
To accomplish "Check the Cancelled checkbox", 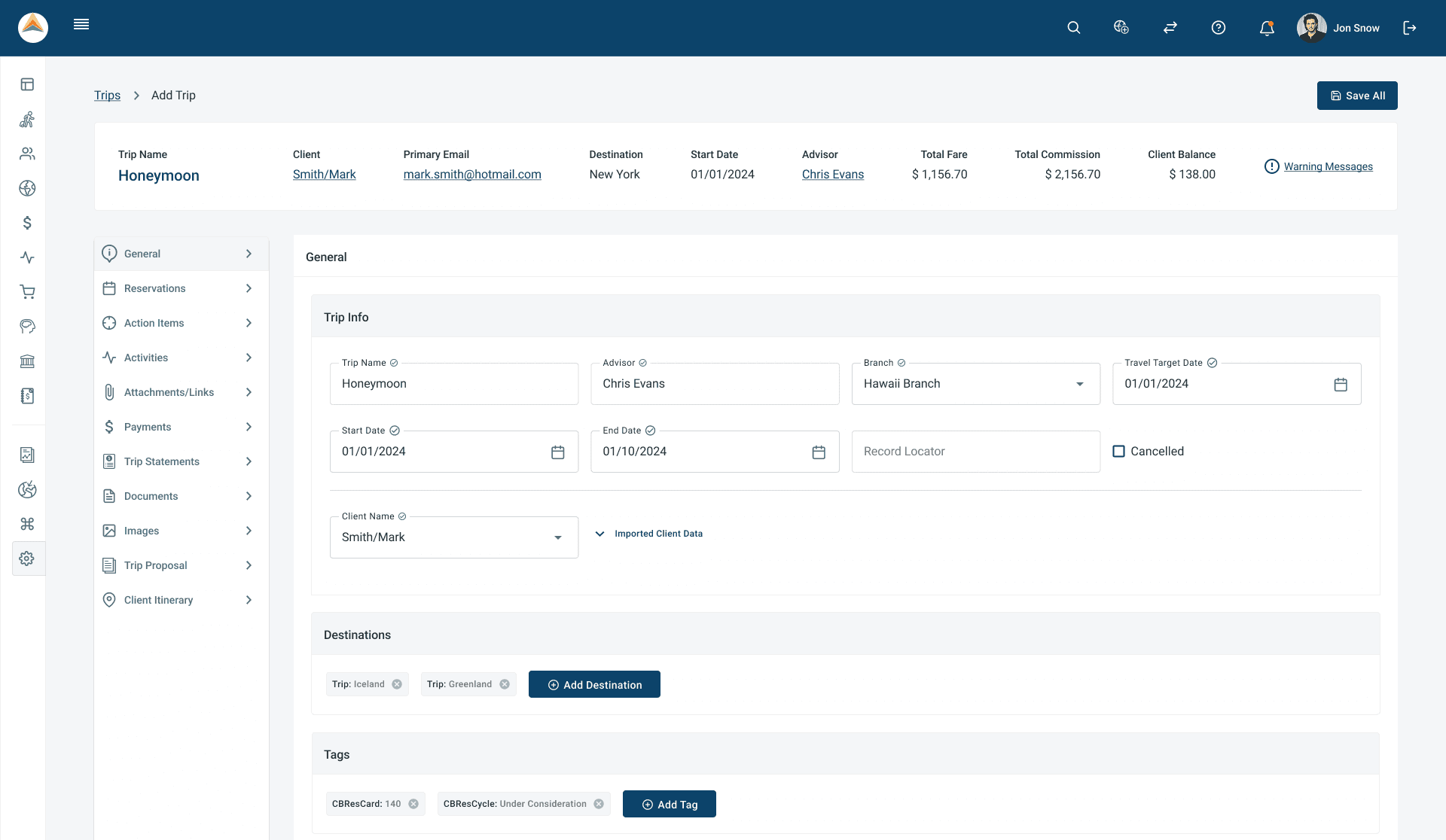I will [1119, 452].
